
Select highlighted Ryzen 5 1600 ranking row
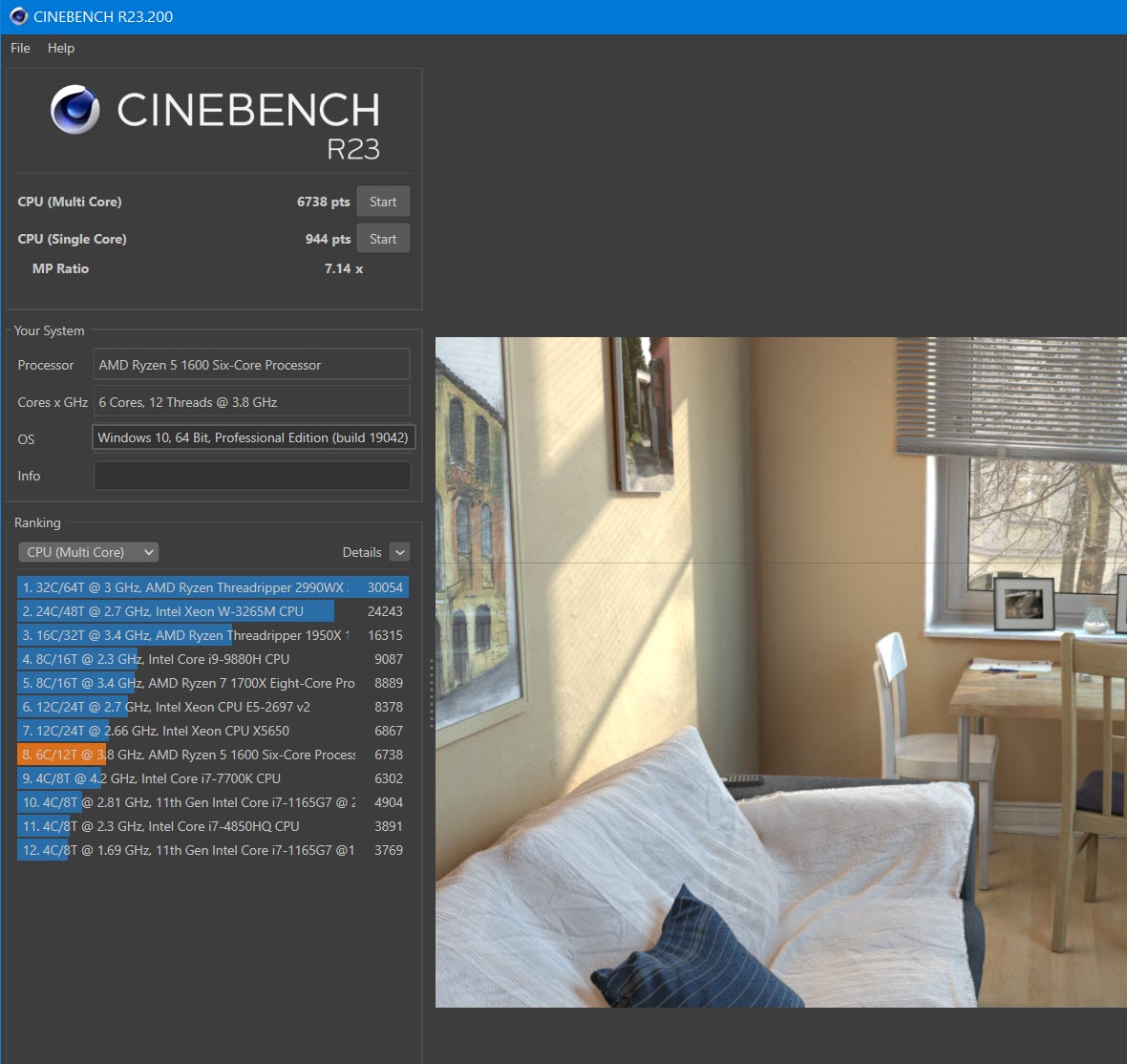[213, 755]
